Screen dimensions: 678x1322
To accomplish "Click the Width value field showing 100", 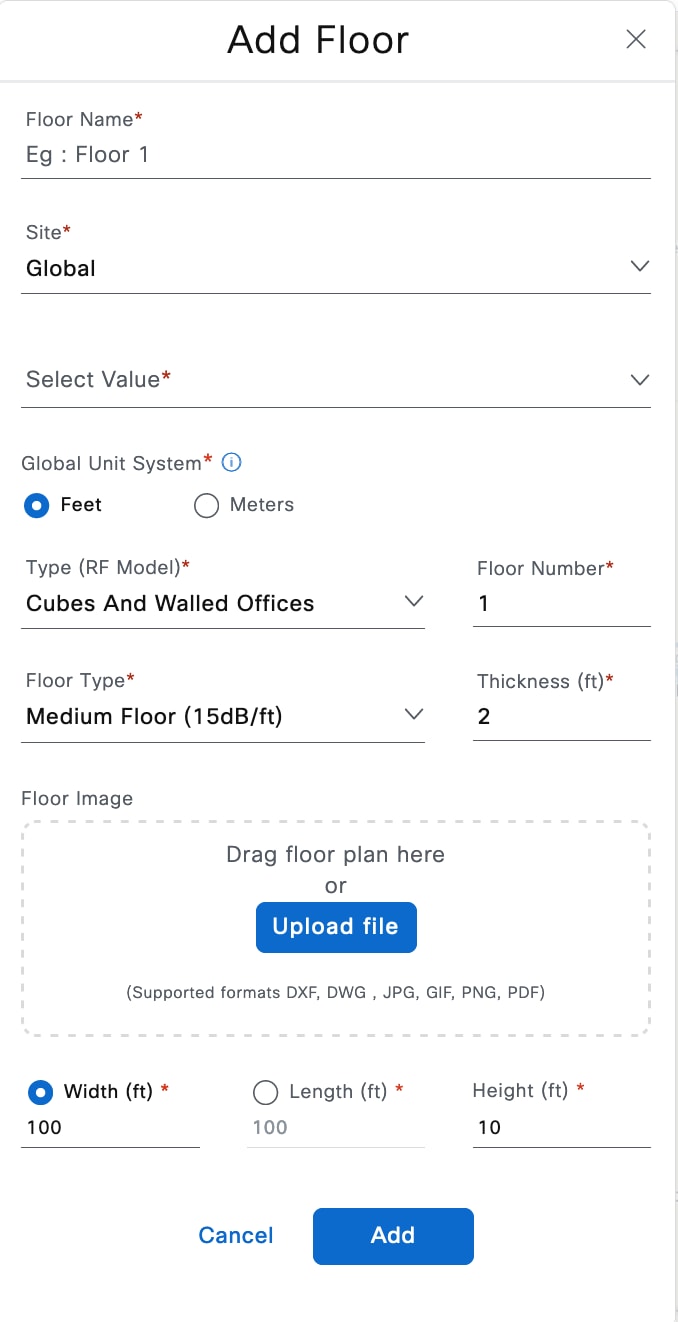I will pos(110,1128).
